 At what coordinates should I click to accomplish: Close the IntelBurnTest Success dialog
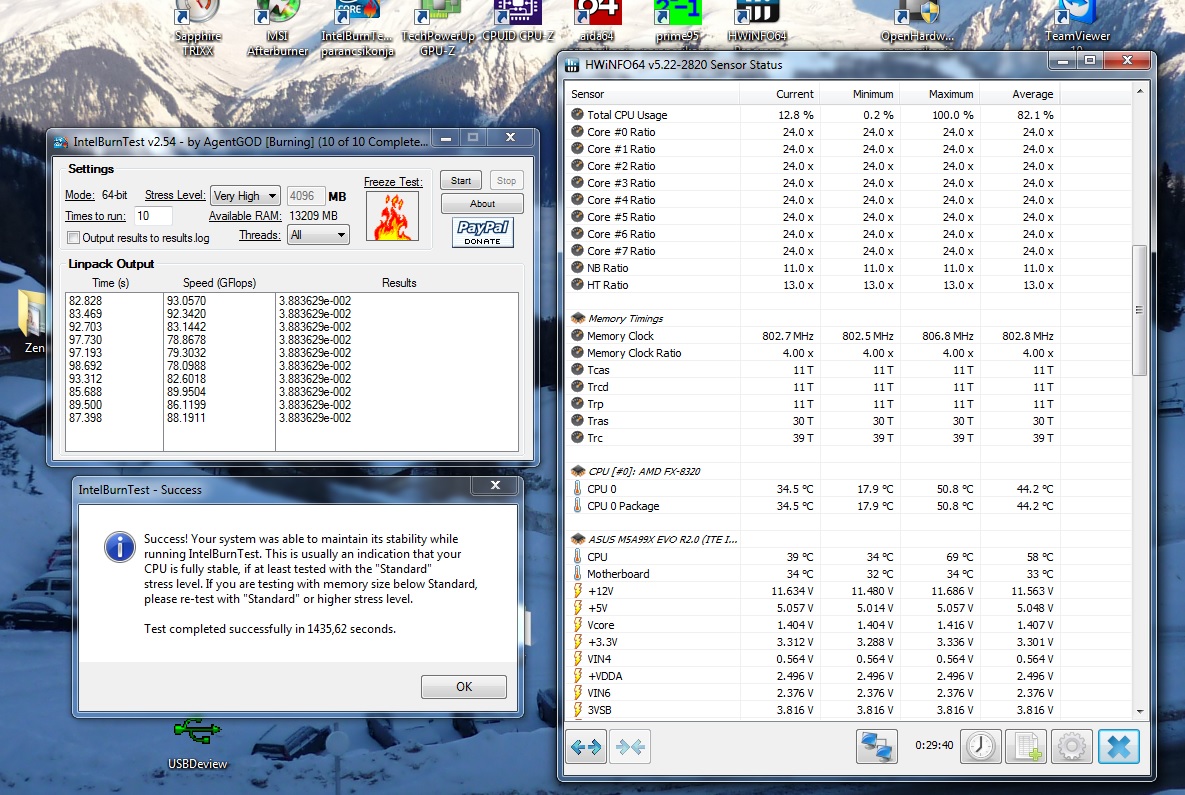coord(495,485)
